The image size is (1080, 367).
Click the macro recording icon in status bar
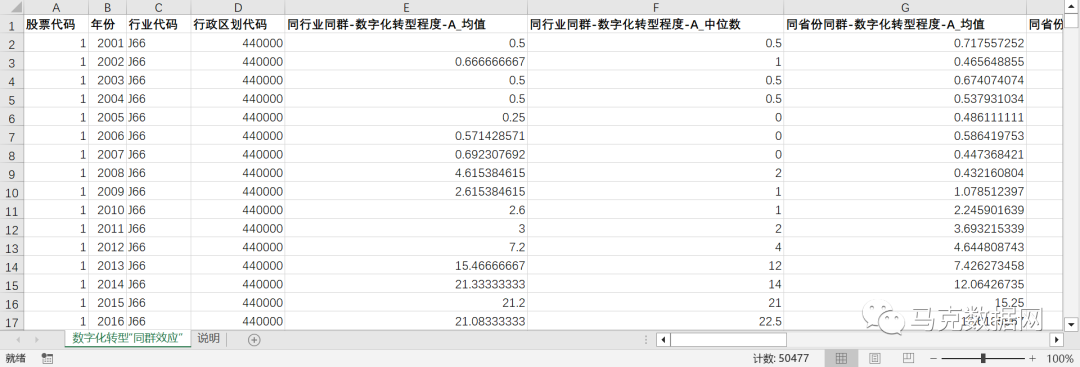click(x=48, y=358)
